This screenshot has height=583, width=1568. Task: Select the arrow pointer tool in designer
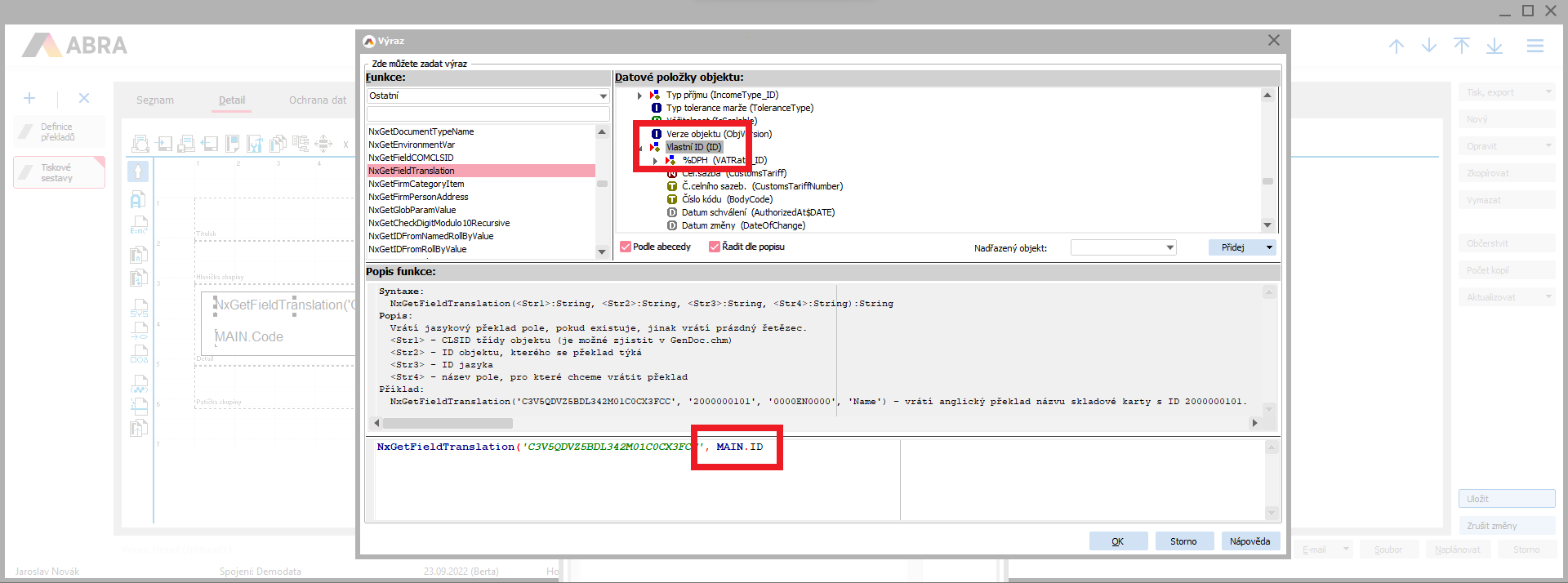(138, 171)
